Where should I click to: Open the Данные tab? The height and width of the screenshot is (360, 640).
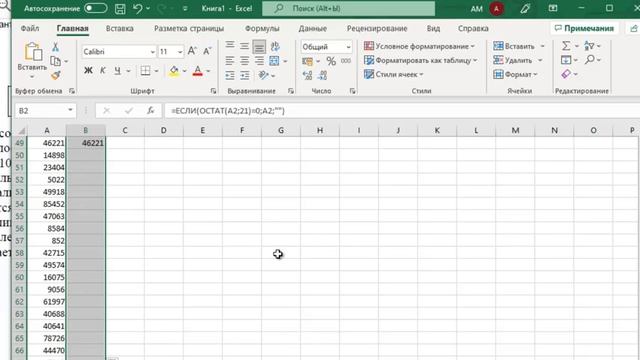coord(313,28)
